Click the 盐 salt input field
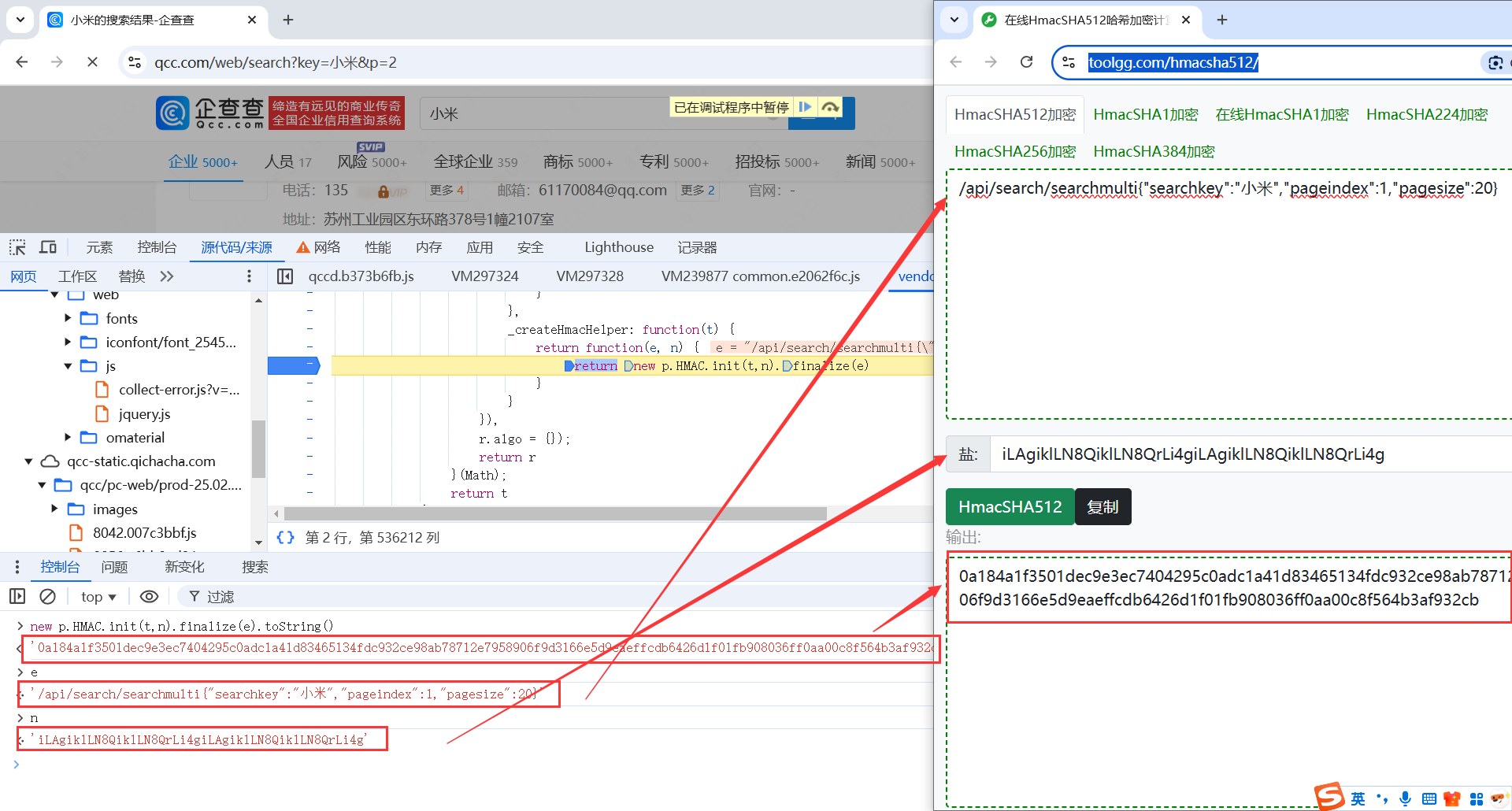1512x811 pixels. 1251,454
